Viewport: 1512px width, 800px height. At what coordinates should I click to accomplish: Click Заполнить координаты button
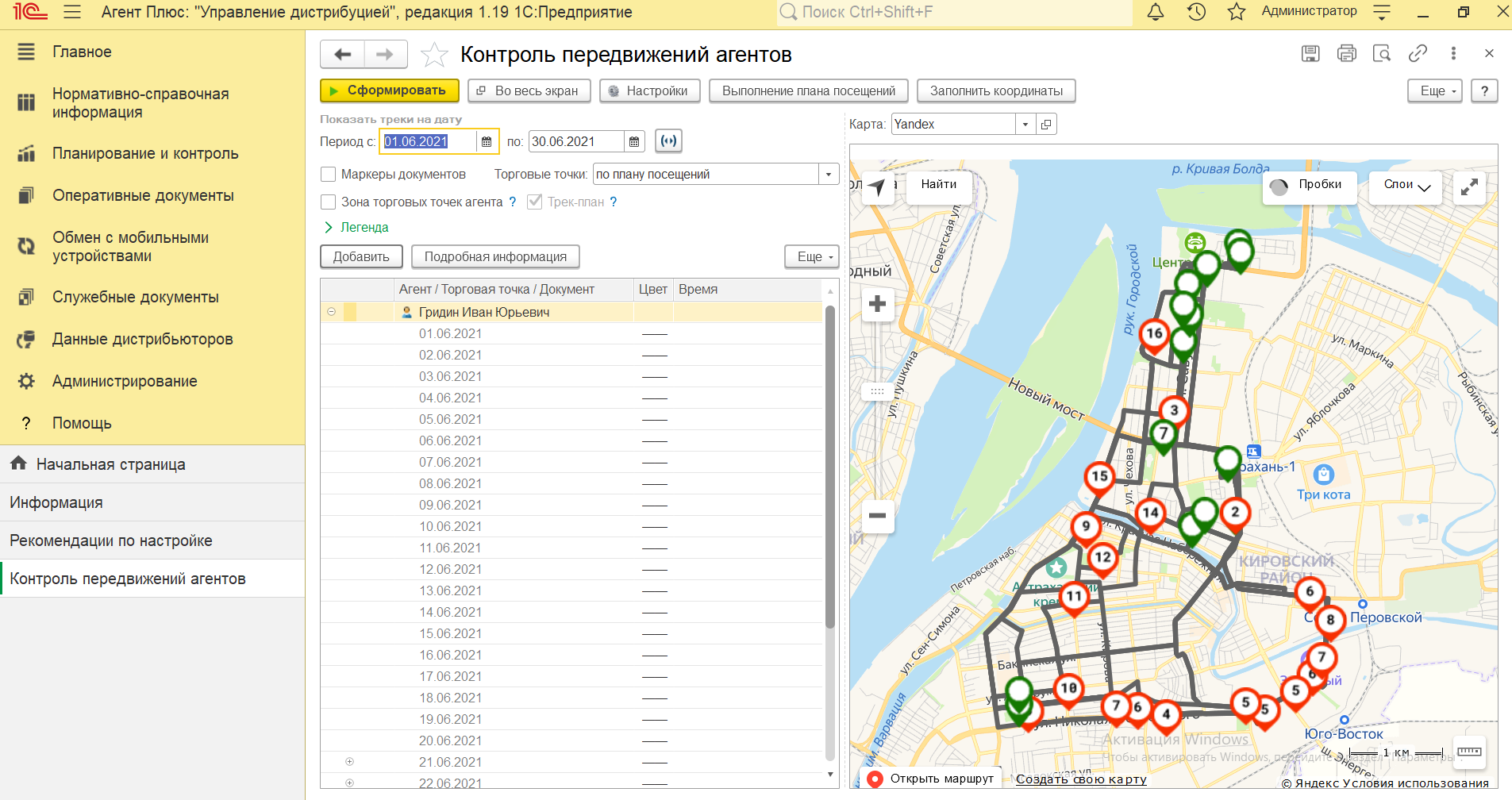[996, 91]
